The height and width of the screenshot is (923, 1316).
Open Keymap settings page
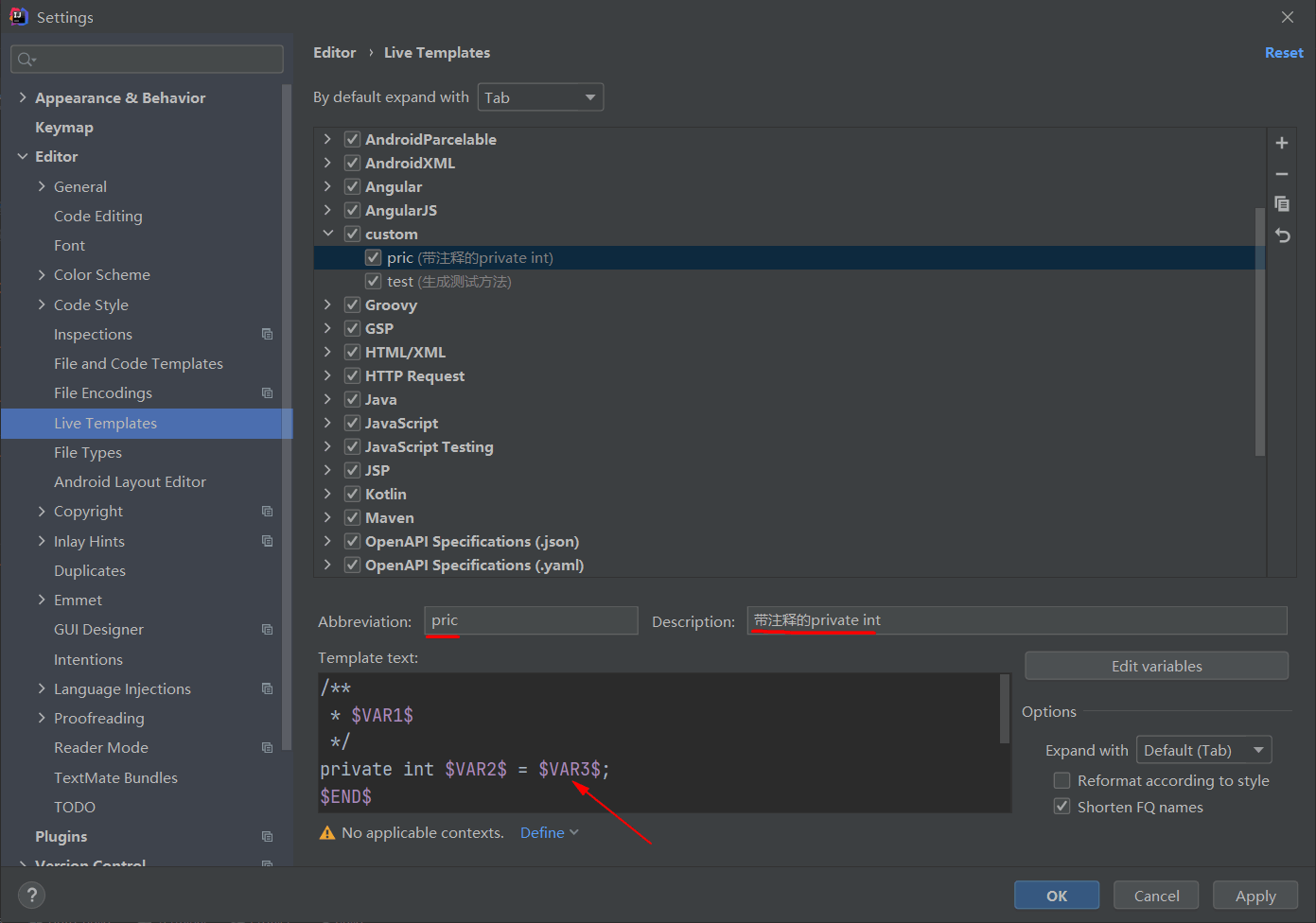tap(64, 127)
